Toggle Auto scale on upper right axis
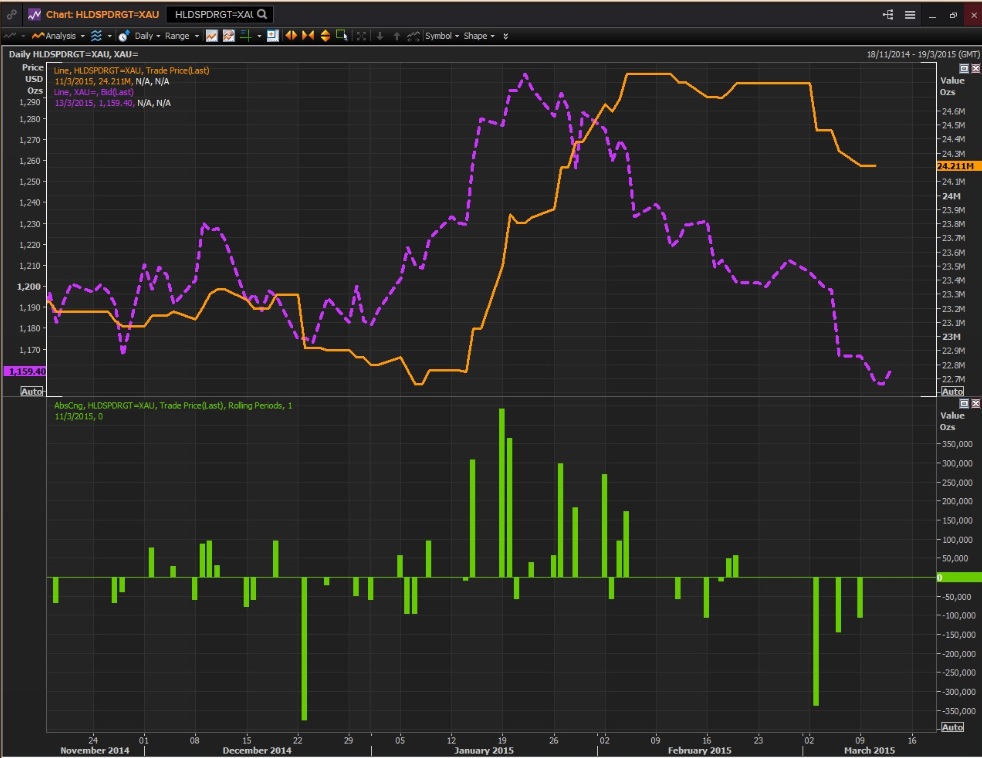 click(x=952, y=391)
